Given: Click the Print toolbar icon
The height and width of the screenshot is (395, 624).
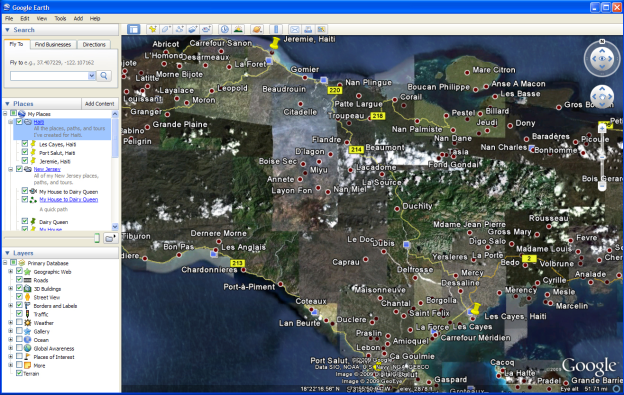Looking at the screenshot, I should 308,29.
